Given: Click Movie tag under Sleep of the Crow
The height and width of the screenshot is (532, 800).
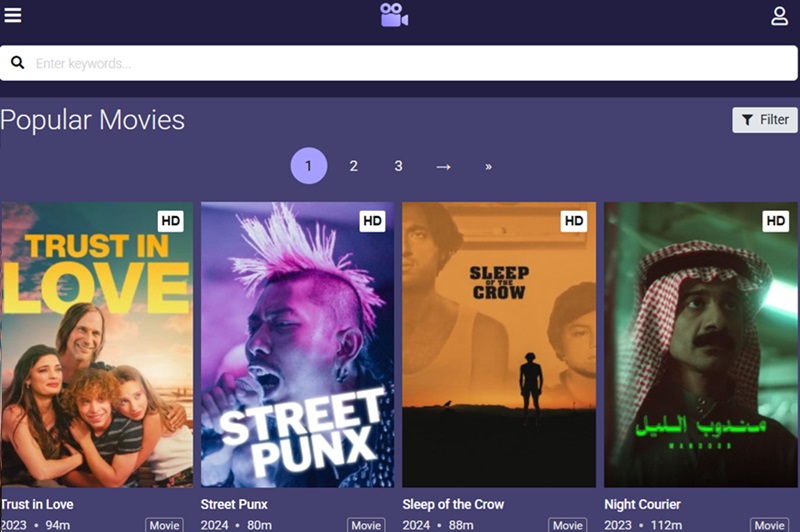Looking at the screenshot, I should tap(567, 525).
